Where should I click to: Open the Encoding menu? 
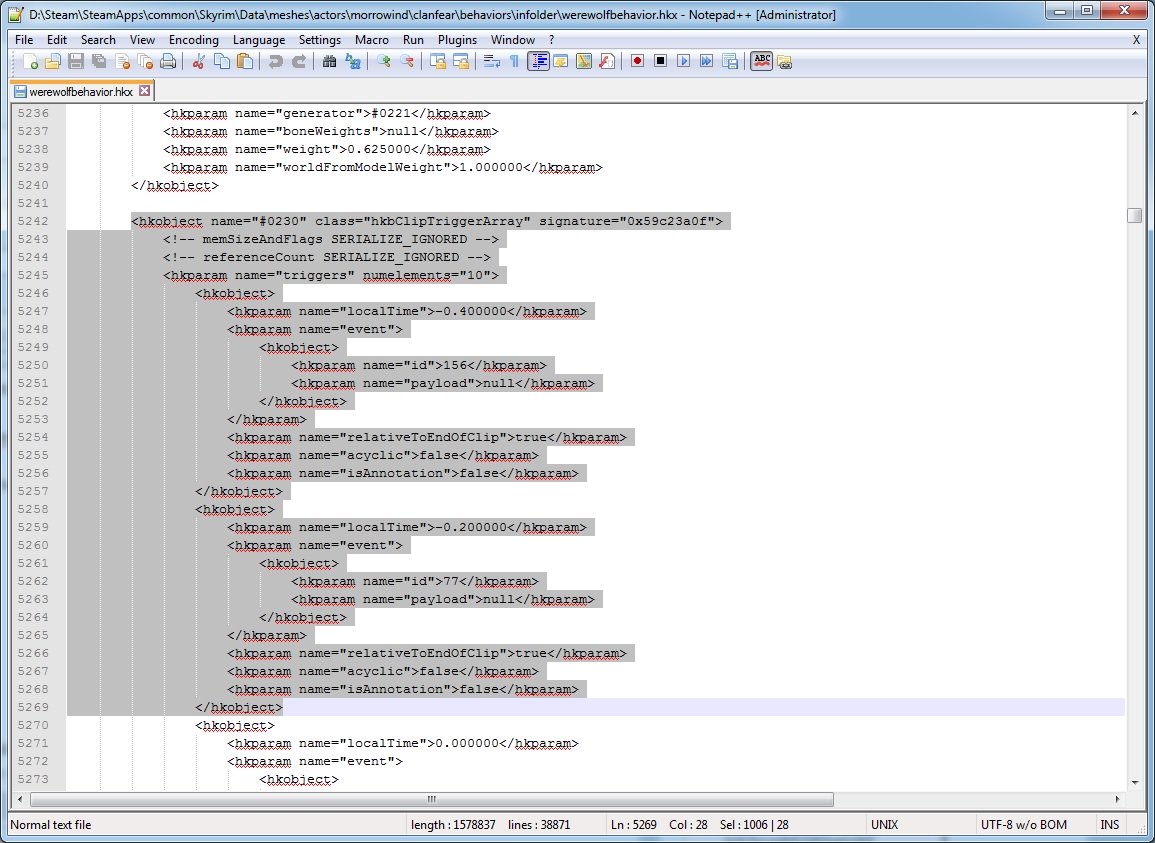coord(194,40)
